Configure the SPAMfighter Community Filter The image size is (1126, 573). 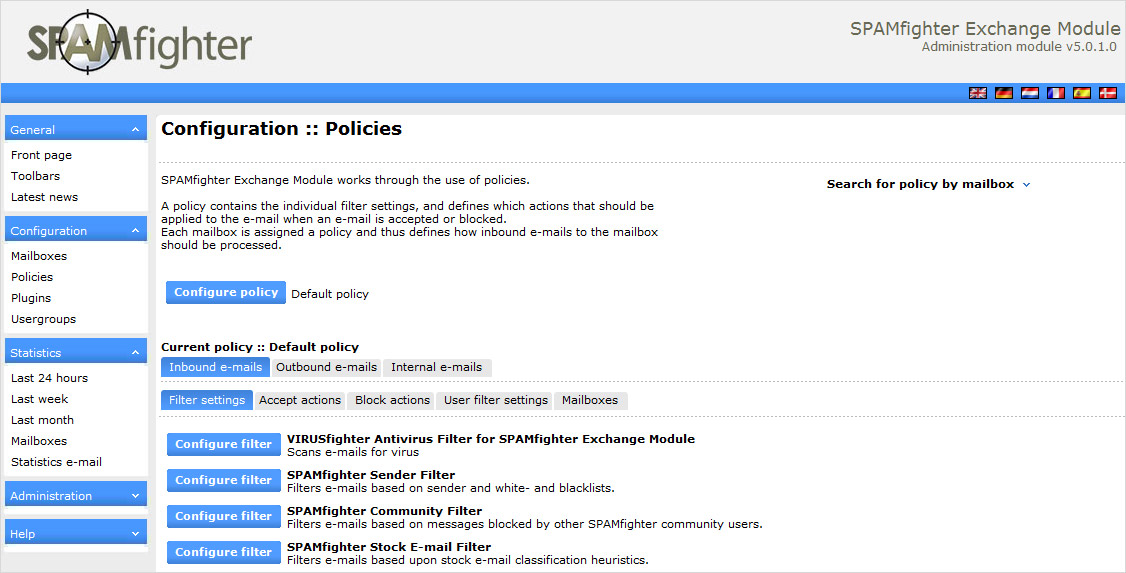click(x=223, y=516)
